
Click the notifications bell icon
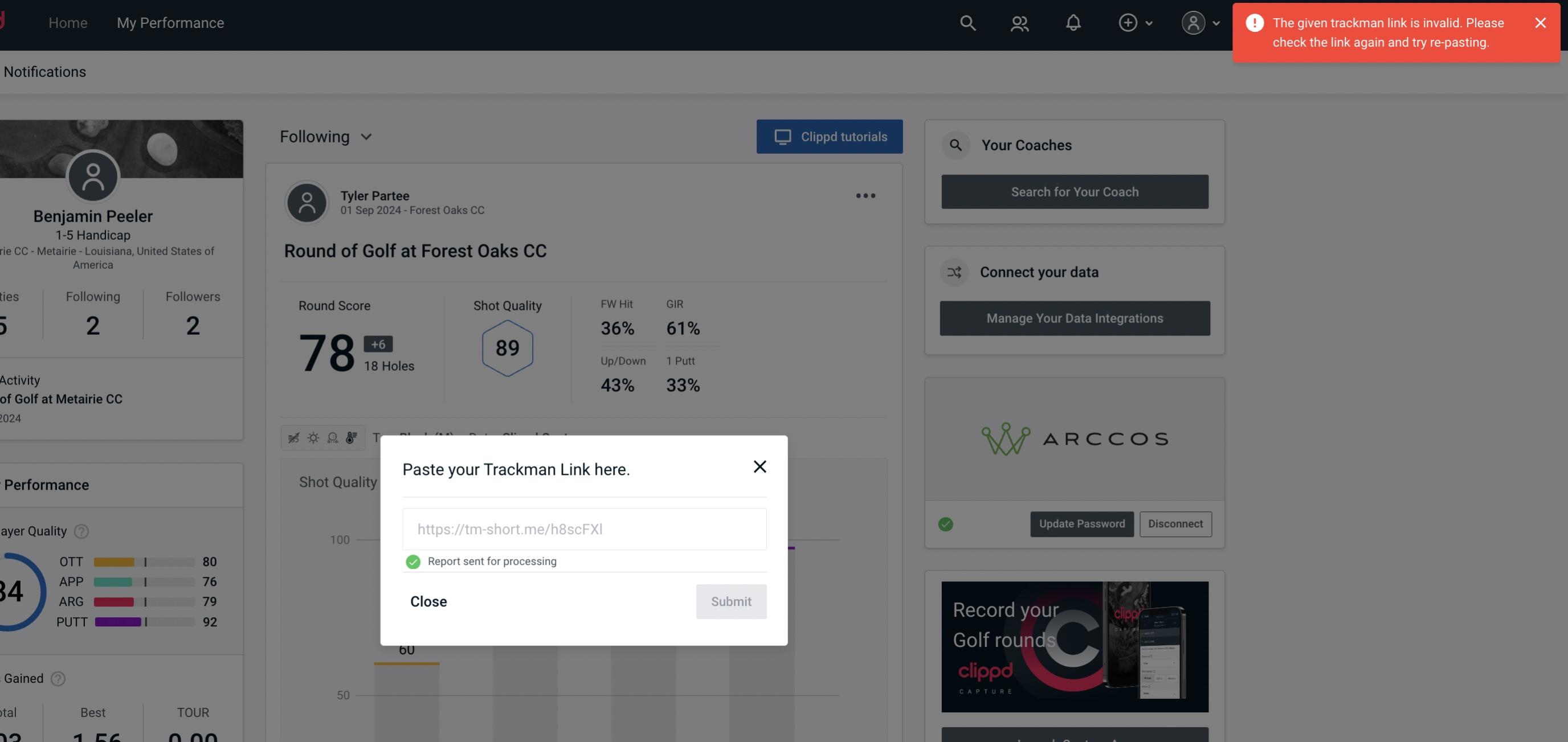coord(1073,22)
